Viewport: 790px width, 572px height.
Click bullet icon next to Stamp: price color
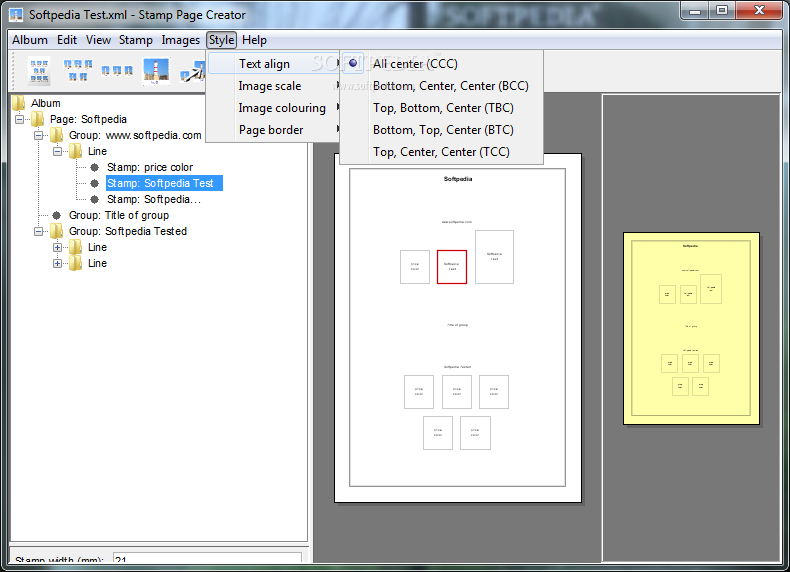(x=94, y=167)
